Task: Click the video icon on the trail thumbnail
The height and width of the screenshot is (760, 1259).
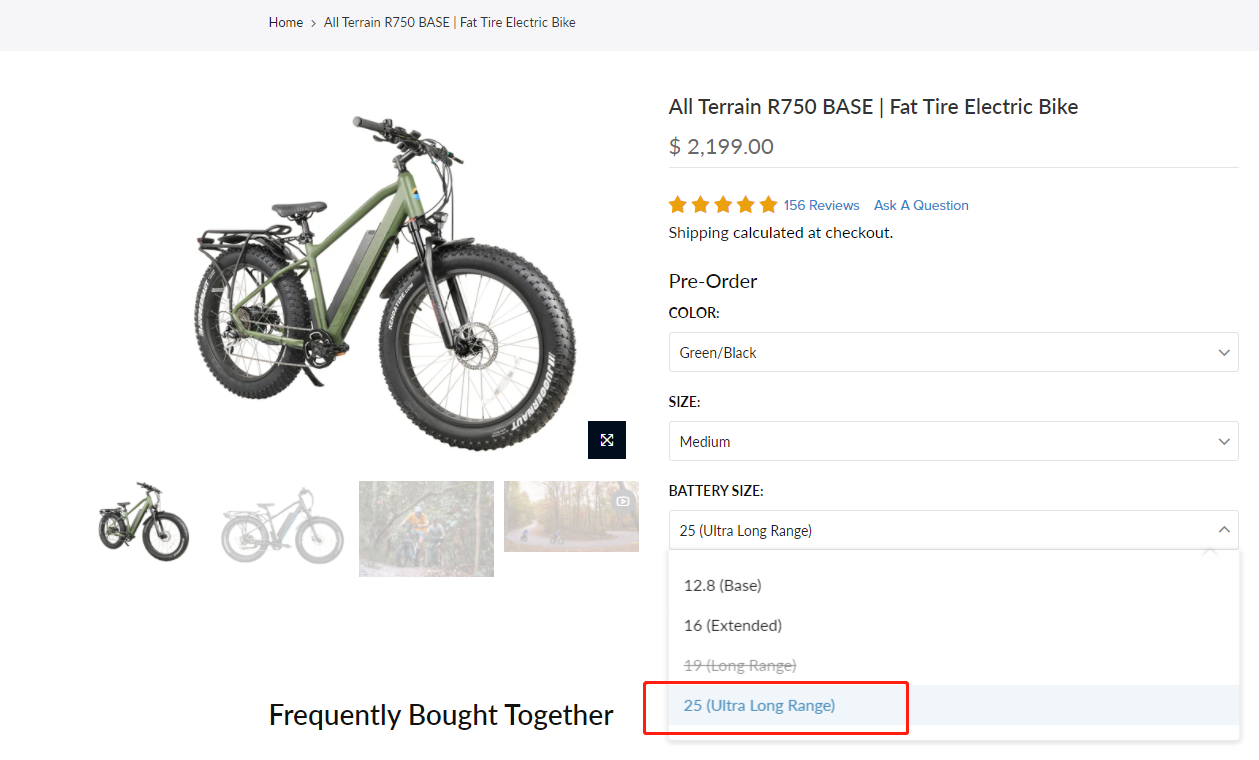Action: tap(623, 501)
